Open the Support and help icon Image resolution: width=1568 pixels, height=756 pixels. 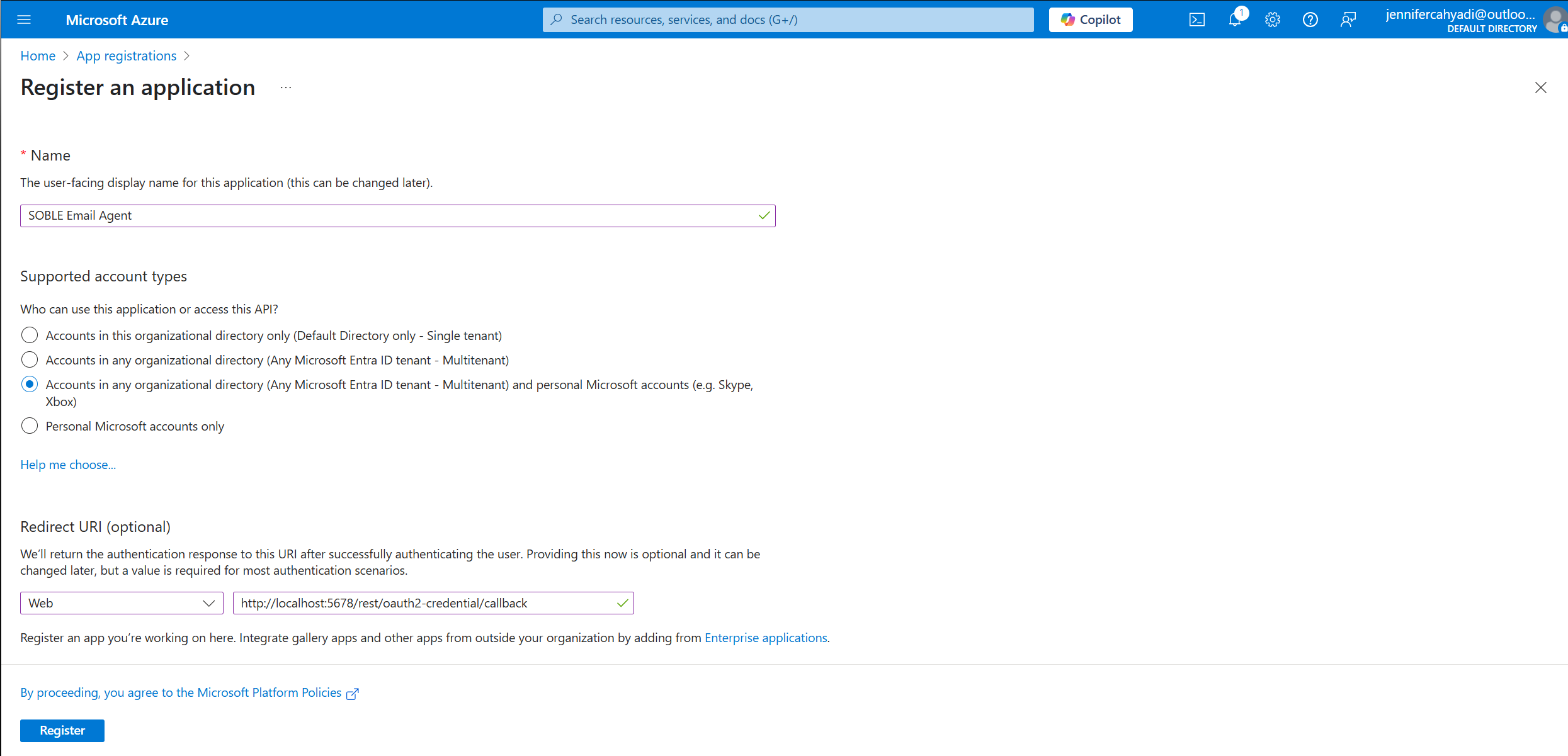tap(1310, 20)
